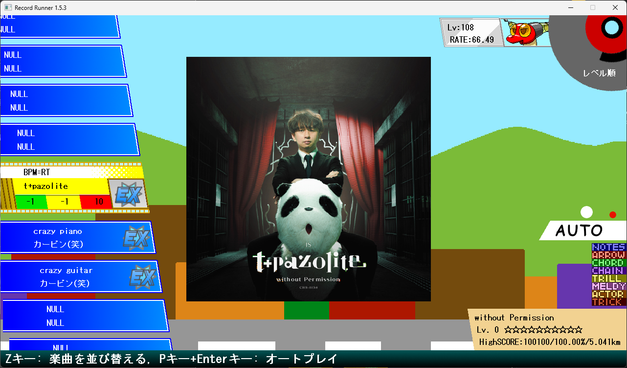627x368 pixels.
Task: Click the red 10 difficulty box
Action: click(x=96, y=202)
